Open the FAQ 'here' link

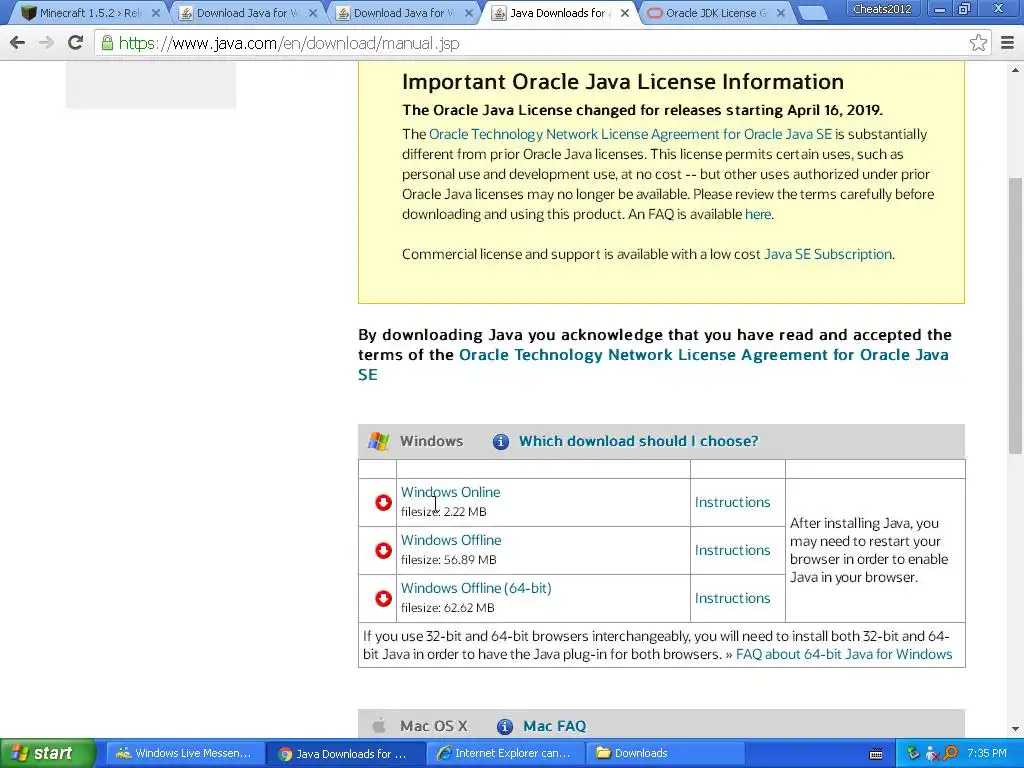click(x=758, y=214)
